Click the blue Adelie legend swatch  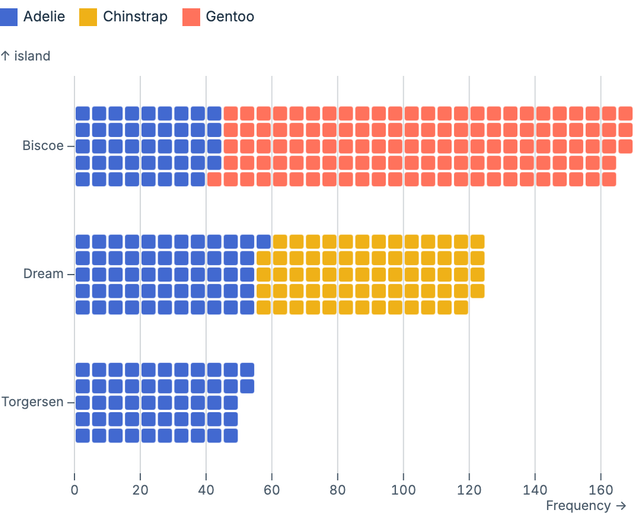tap(10, 17)
